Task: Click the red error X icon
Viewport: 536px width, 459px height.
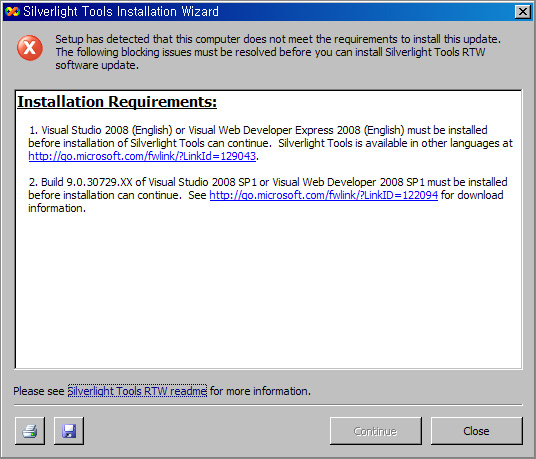Action: point(30,48)
